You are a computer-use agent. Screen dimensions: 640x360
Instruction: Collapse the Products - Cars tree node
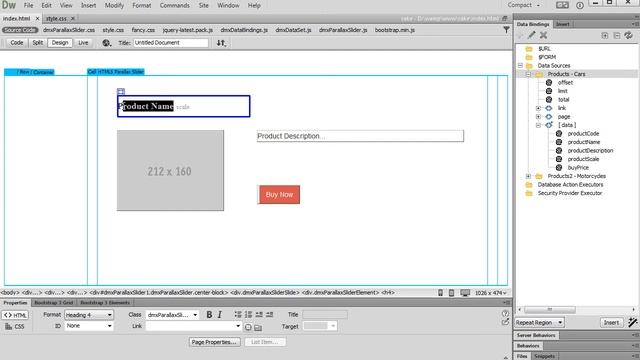[x=529, y=74]
